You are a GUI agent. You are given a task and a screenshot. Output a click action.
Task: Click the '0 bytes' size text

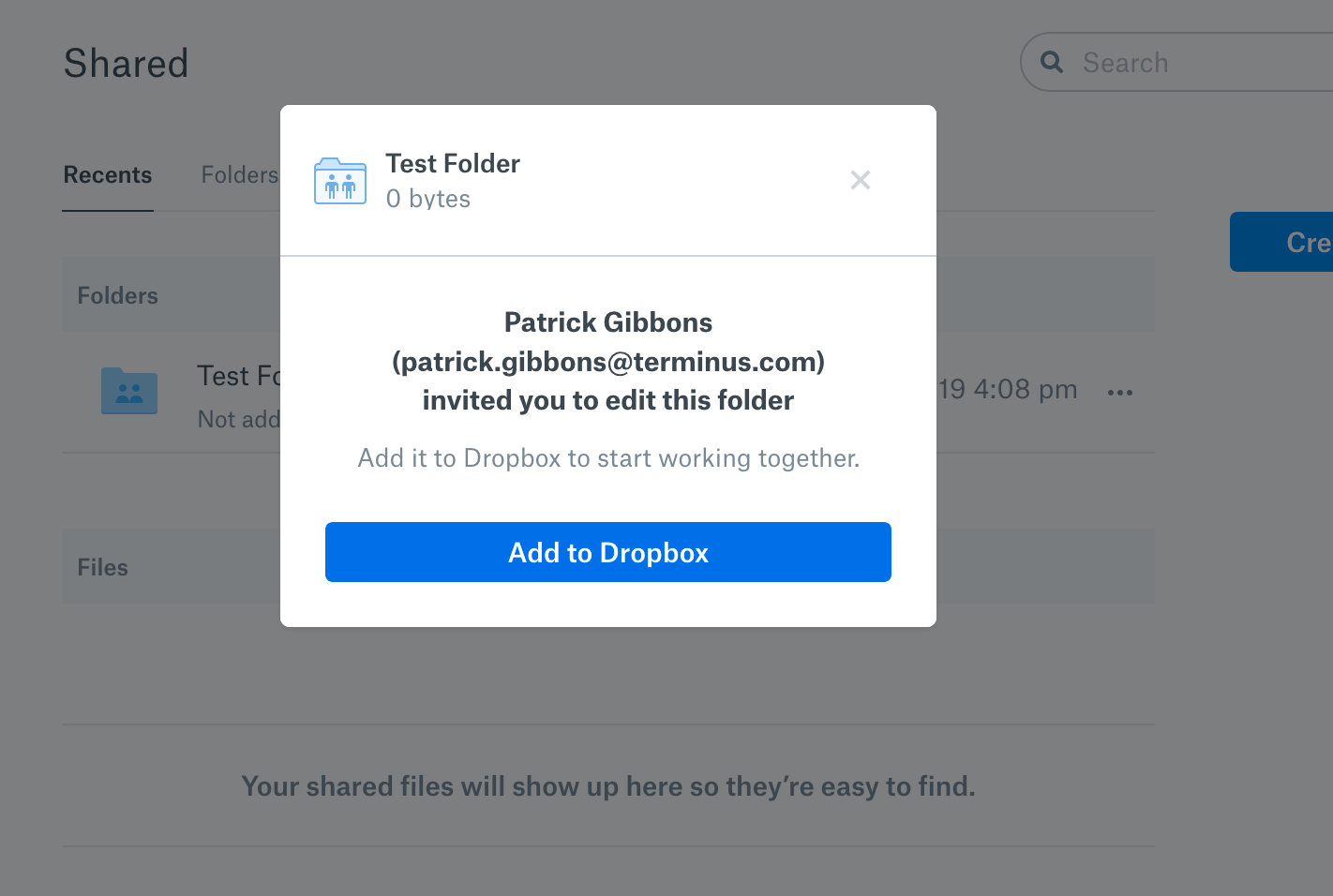click(x=428, y=199)
